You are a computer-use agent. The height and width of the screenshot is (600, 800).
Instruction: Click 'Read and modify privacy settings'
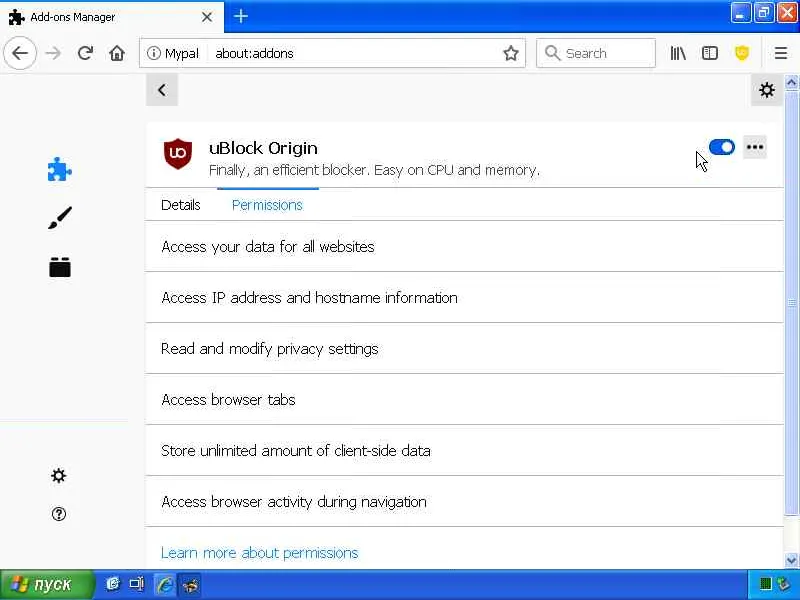(269, 349)
